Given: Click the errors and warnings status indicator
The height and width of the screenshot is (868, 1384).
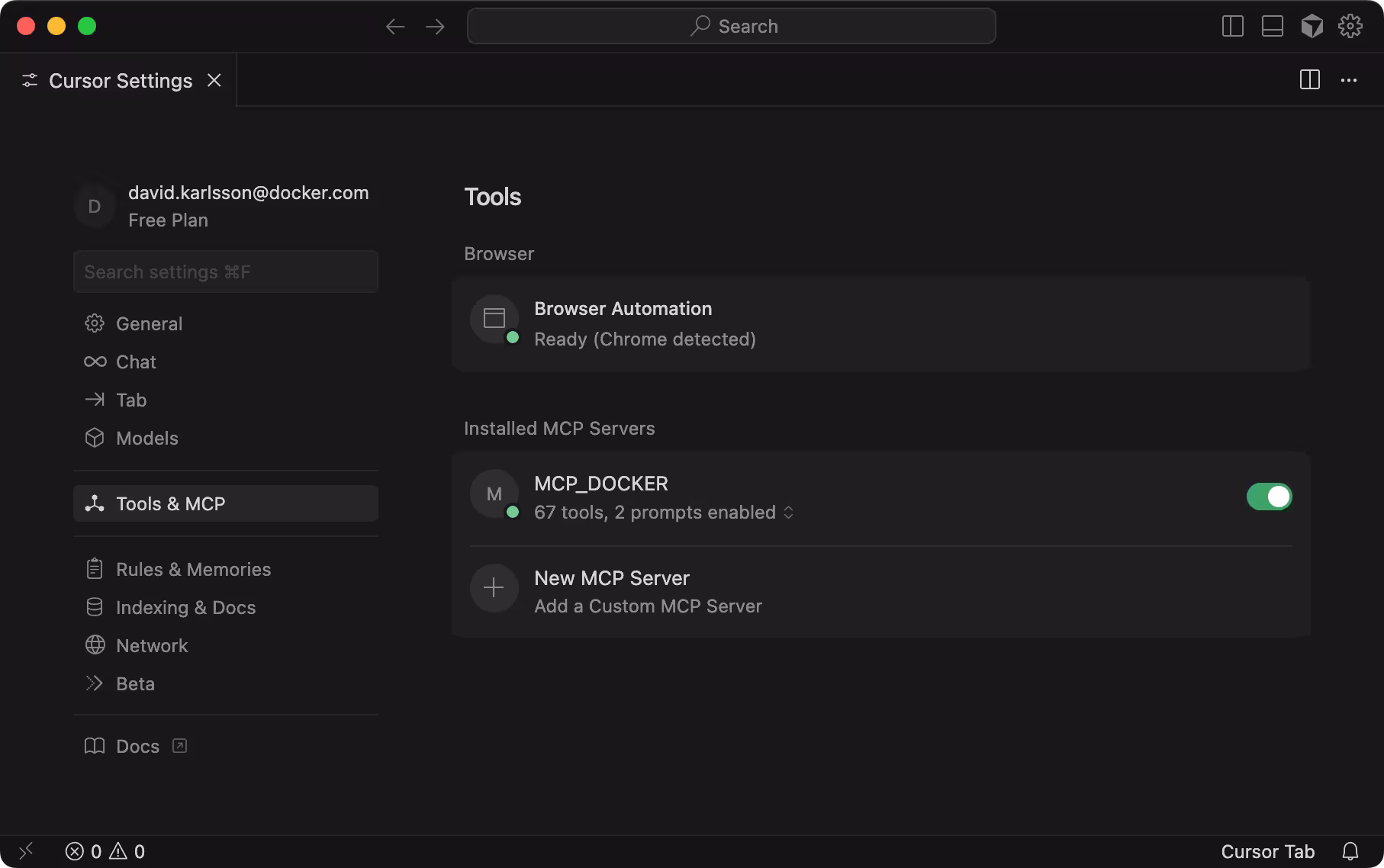Looking at the screenshot, I should pyautogui.click(x=105, y=851).
